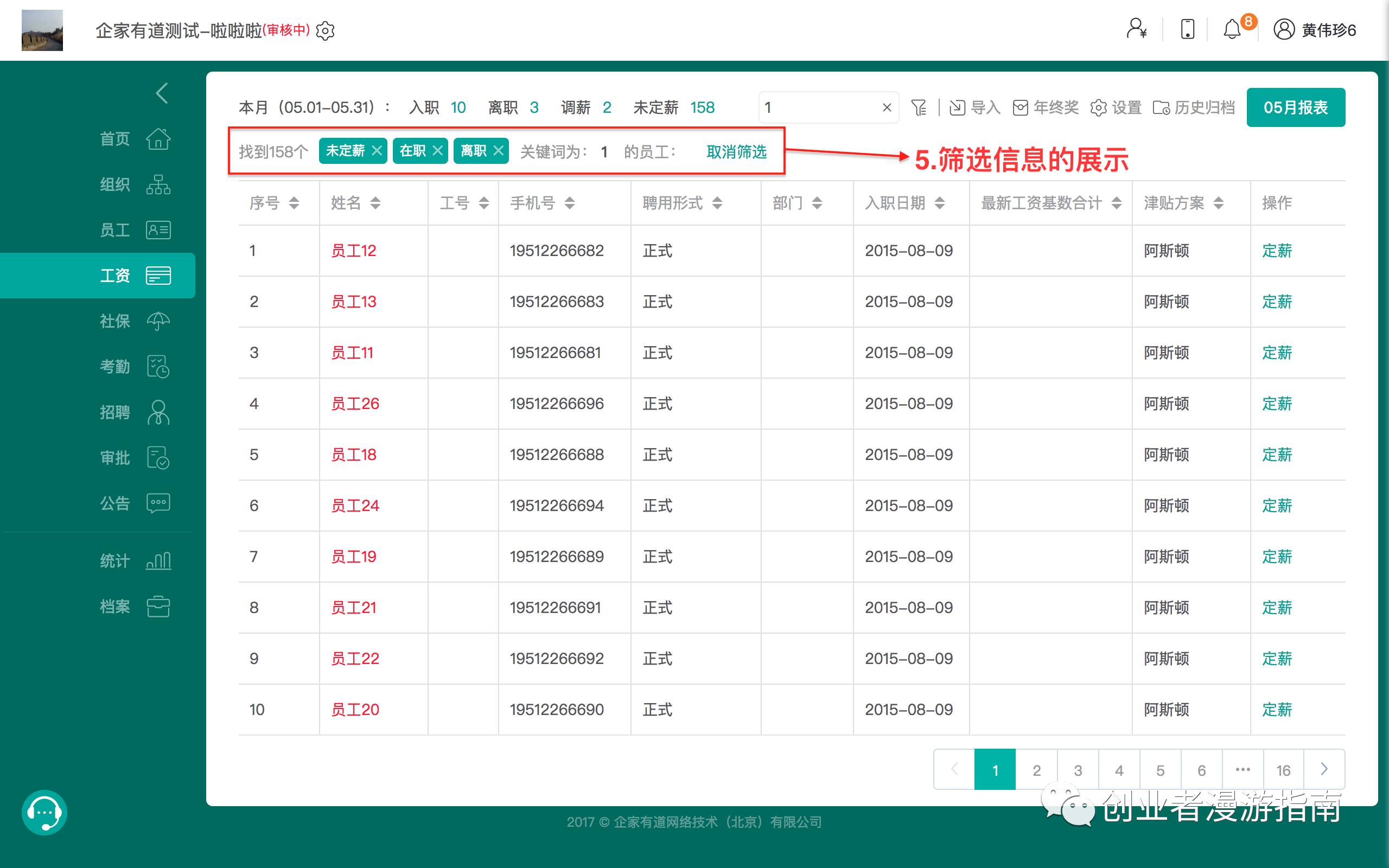
Task: Click 取消筛选 to clear filters
Action: (x=736, y=151)
